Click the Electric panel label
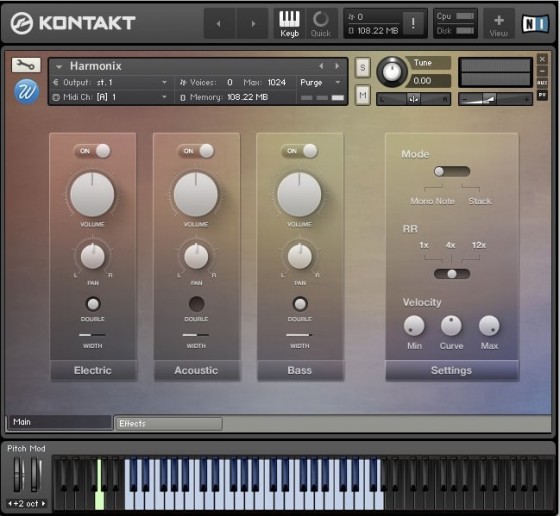560x516 pixels. (x=93, y=370)
